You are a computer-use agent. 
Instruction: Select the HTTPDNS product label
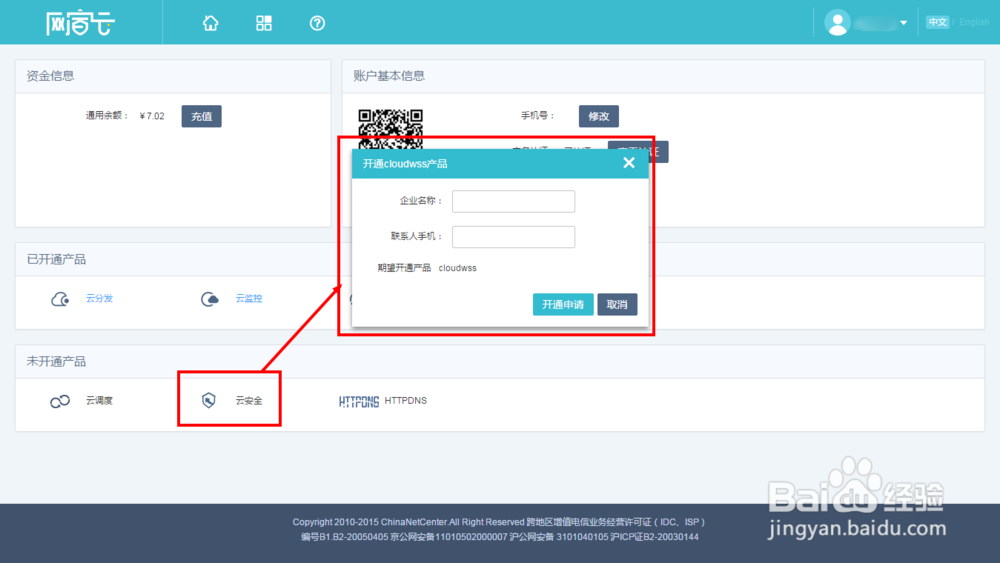(x=406, y=400)
